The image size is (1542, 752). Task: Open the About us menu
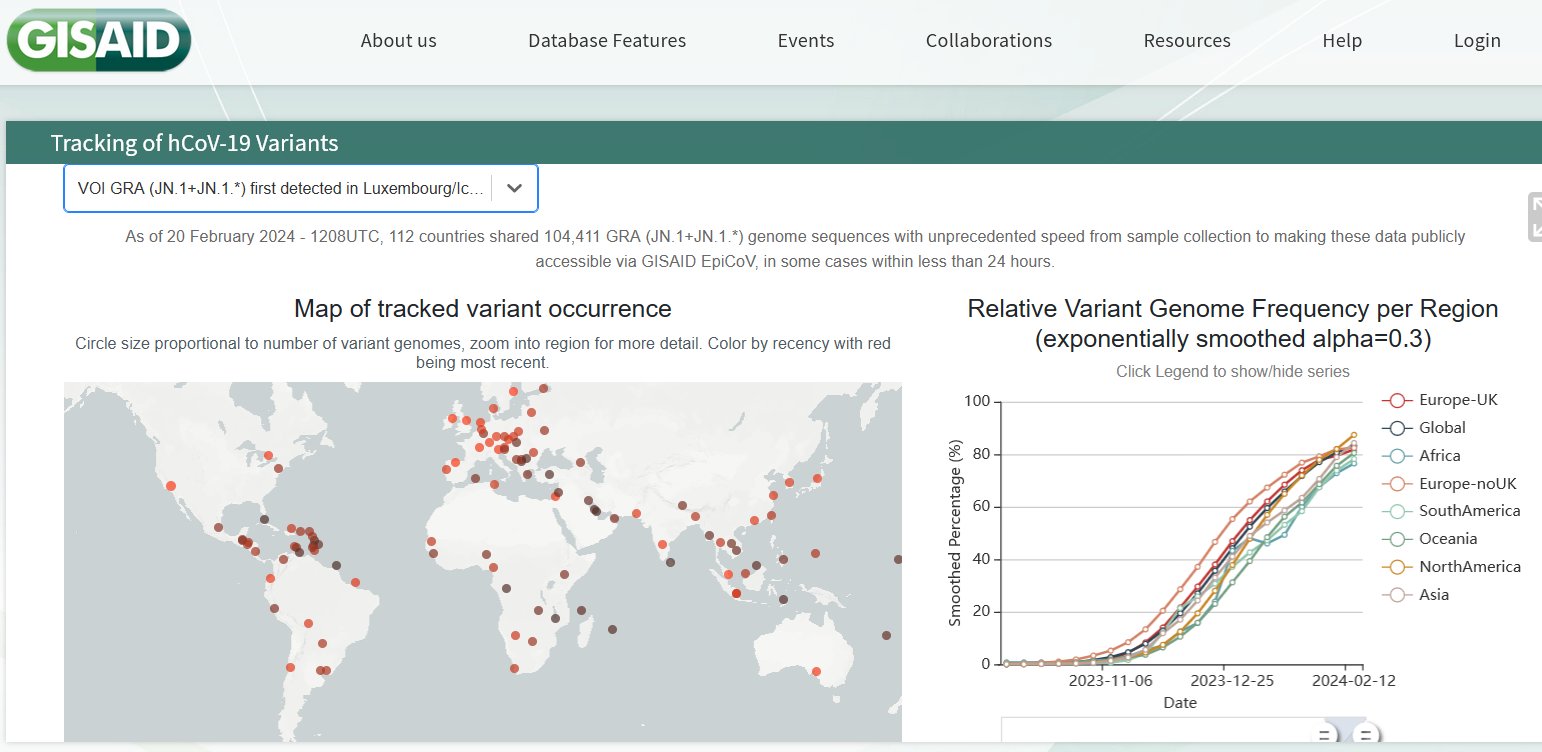(398, 41)
